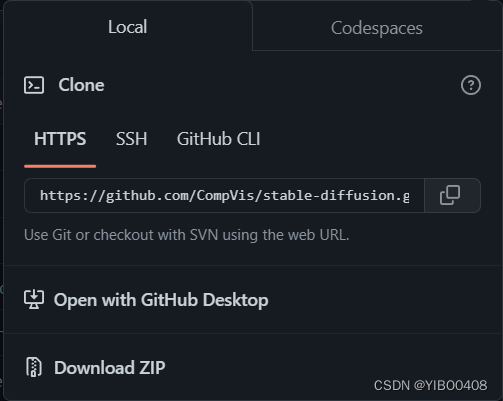Screen dimensions: 503x401
Task: Copy the clone URL to clipboard
Action: (x=450, y=195)
